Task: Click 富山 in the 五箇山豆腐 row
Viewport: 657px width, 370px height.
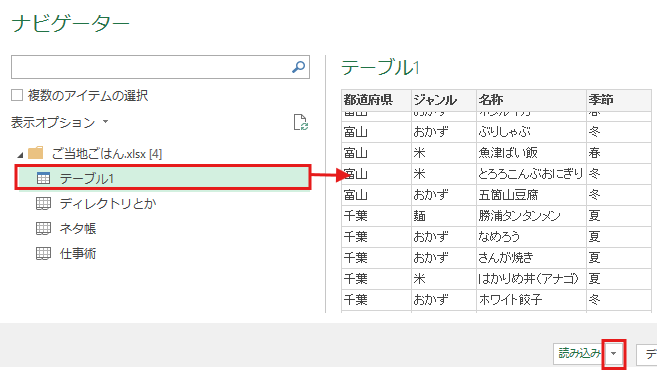Action: pos(376,195)
